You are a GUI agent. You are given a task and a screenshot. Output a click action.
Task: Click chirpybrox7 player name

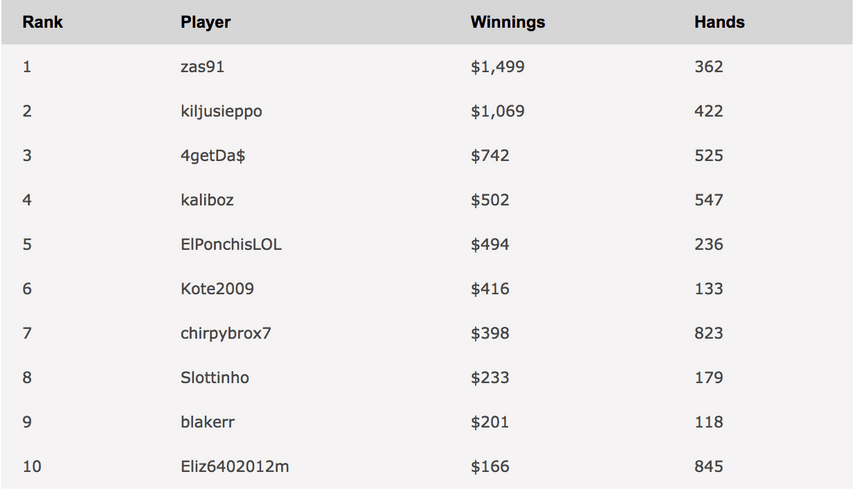coord(225,333)
